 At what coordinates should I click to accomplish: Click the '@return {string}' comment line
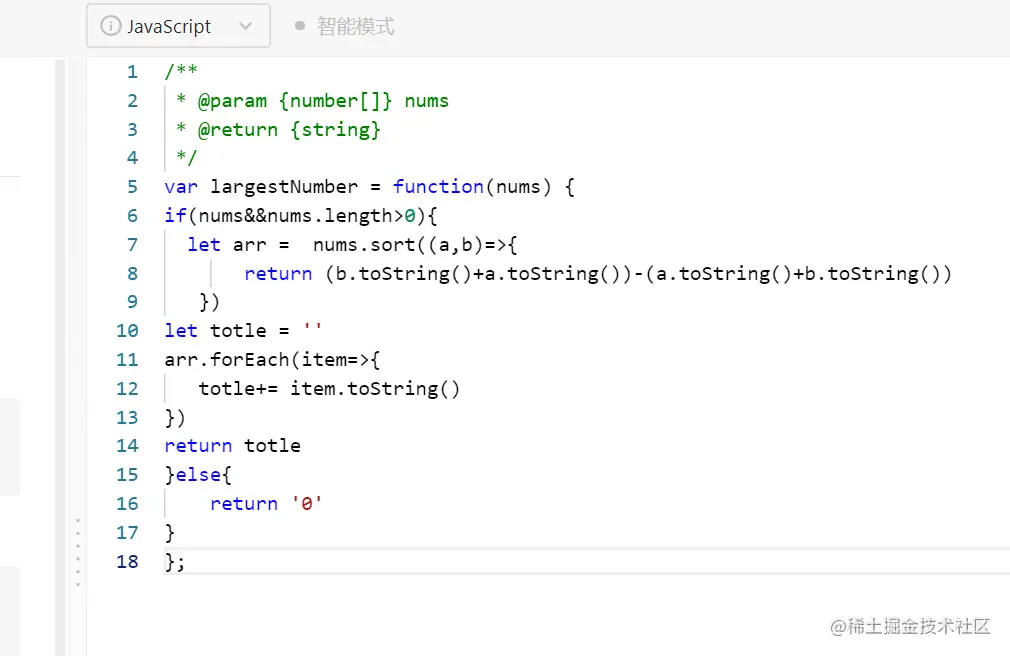(x=289, y=130)
